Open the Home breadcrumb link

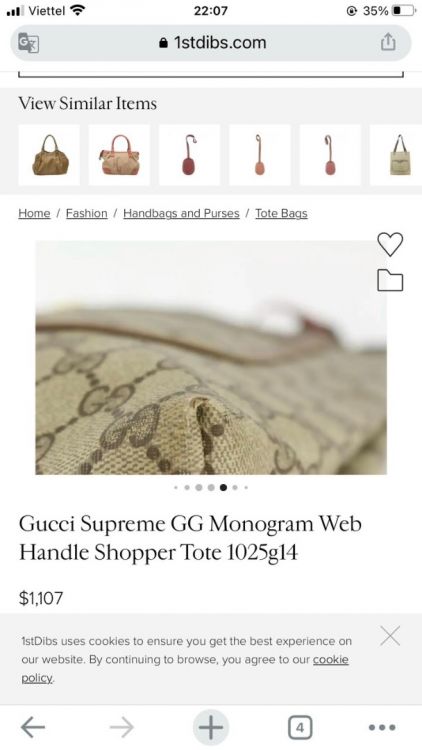34,213
